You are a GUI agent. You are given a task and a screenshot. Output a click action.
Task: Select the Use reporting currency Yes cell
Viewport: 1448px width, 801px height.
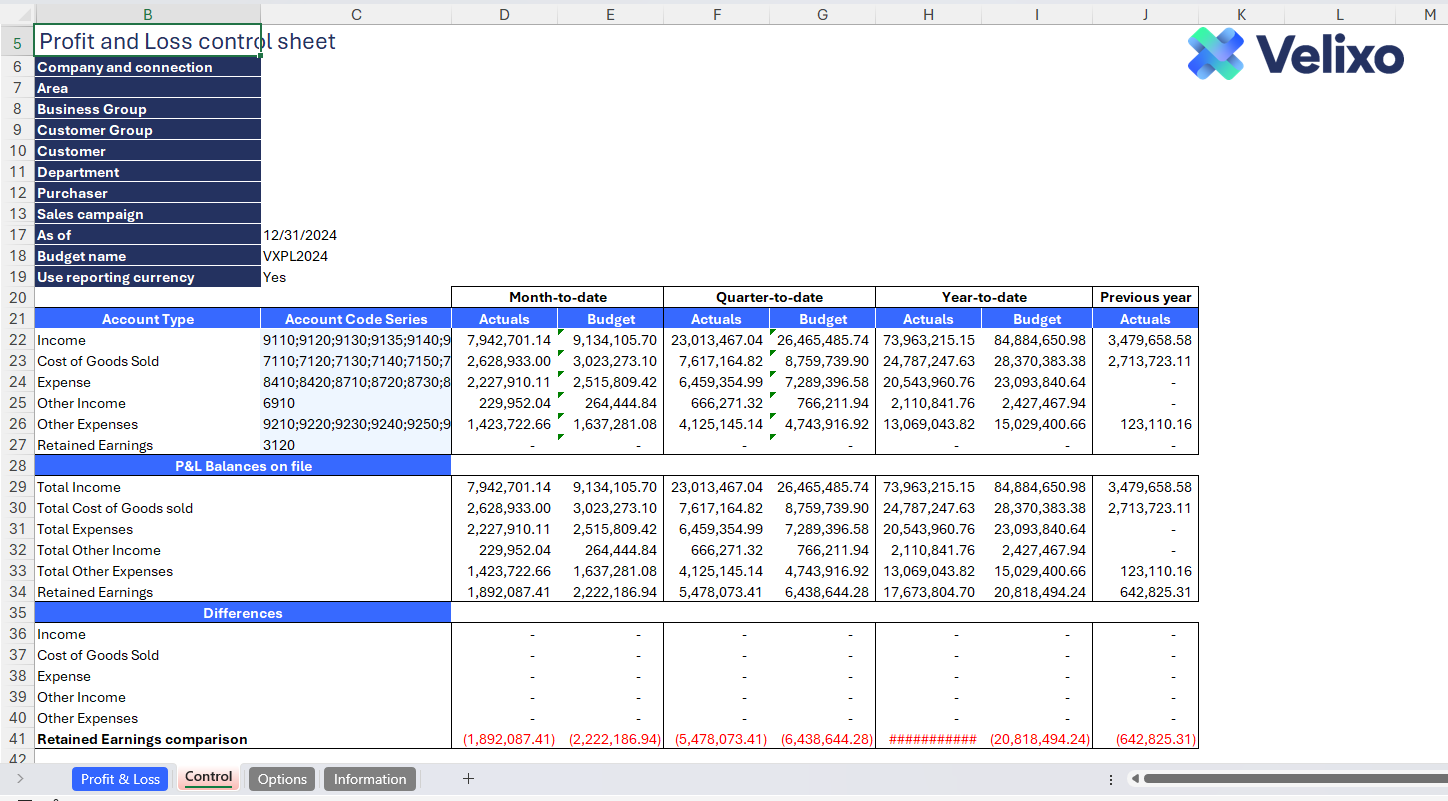tap(275, 277)
